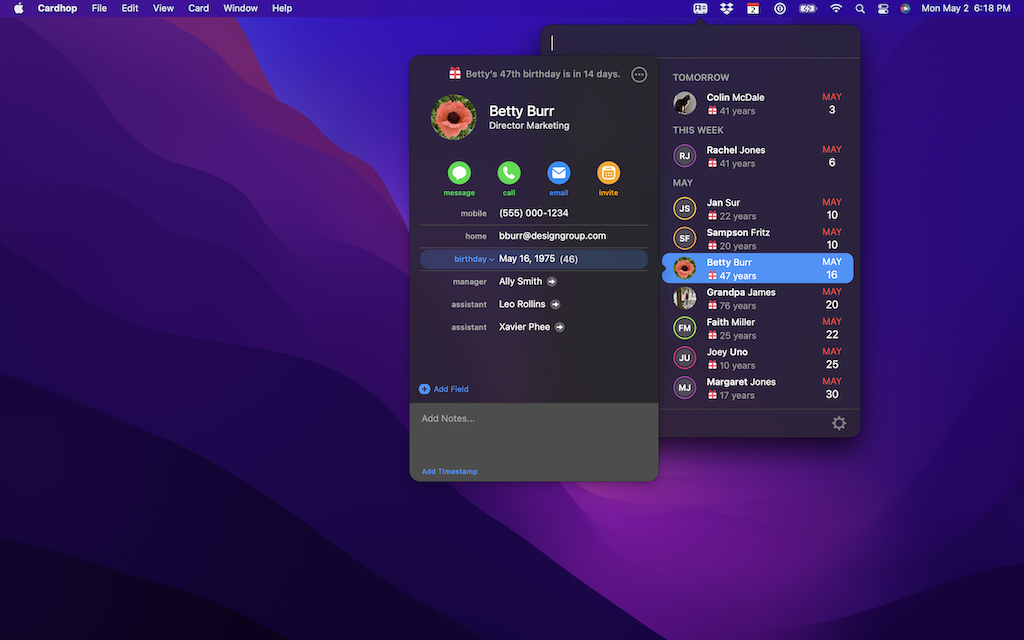
Task: Click the birthday value May 16, 1975
Action: [527, 259]
